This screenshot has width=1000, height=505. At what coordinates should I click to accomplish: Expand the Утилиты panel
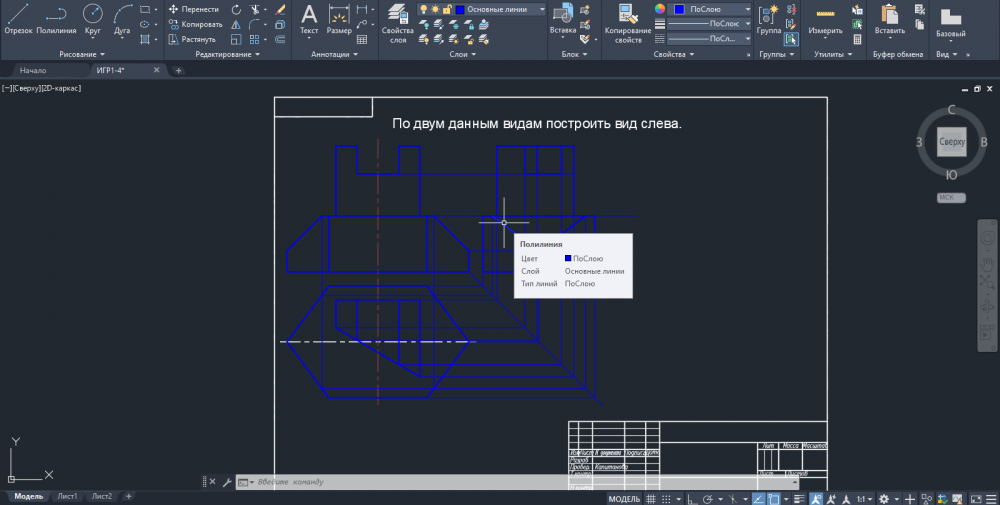(833, 54)
